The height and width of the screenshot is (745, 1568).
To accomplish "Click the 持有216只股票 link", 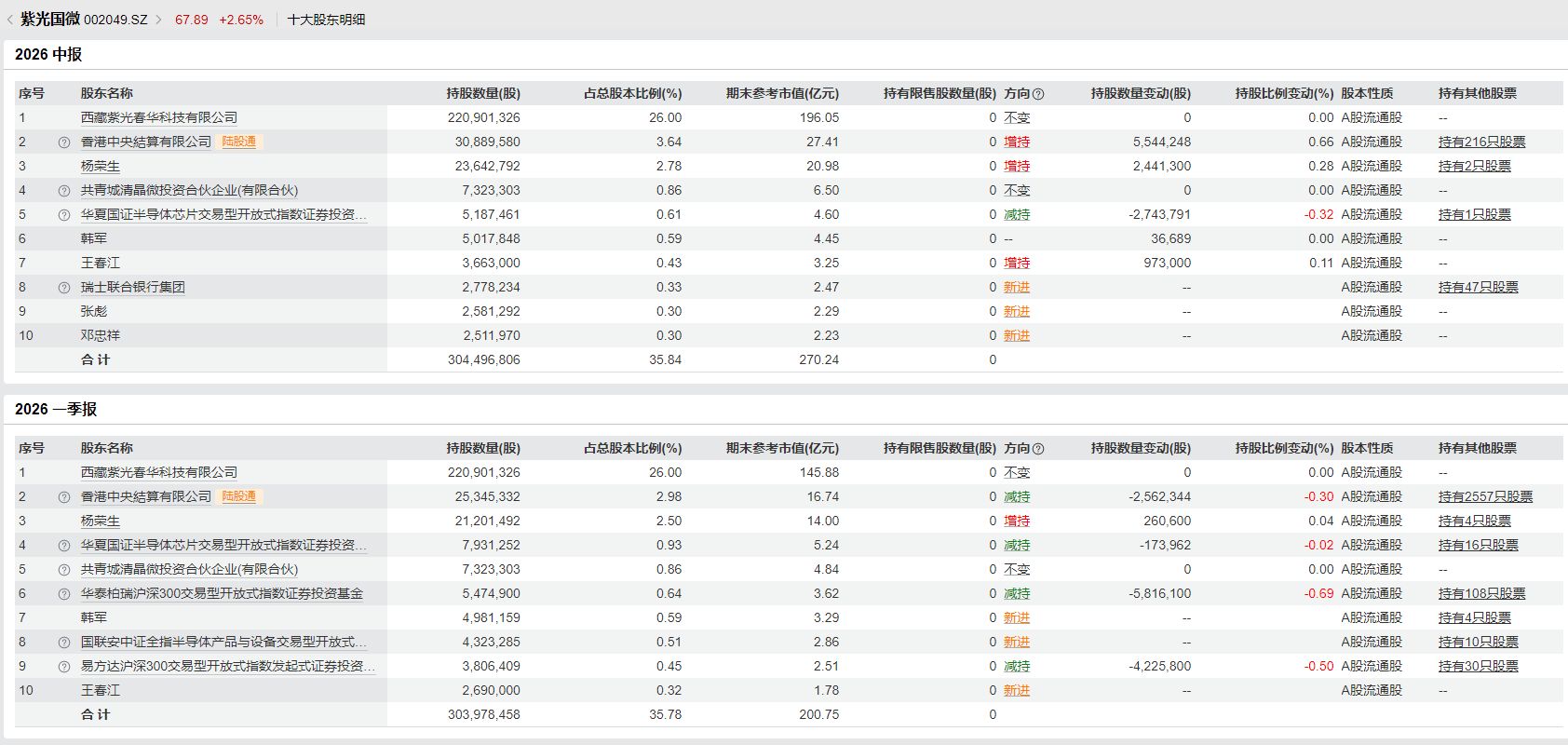I will pos(1481,142).
